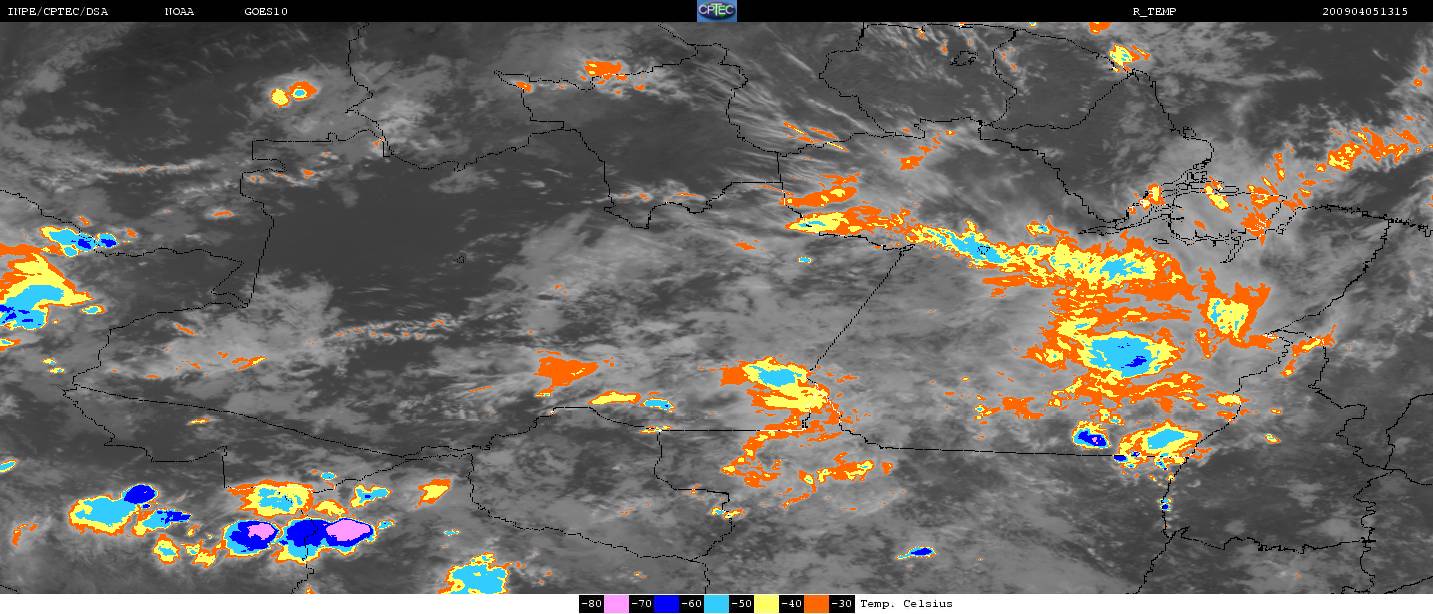
Task: Click the light blue legend color swatch
Action: (x=716, y=604)
